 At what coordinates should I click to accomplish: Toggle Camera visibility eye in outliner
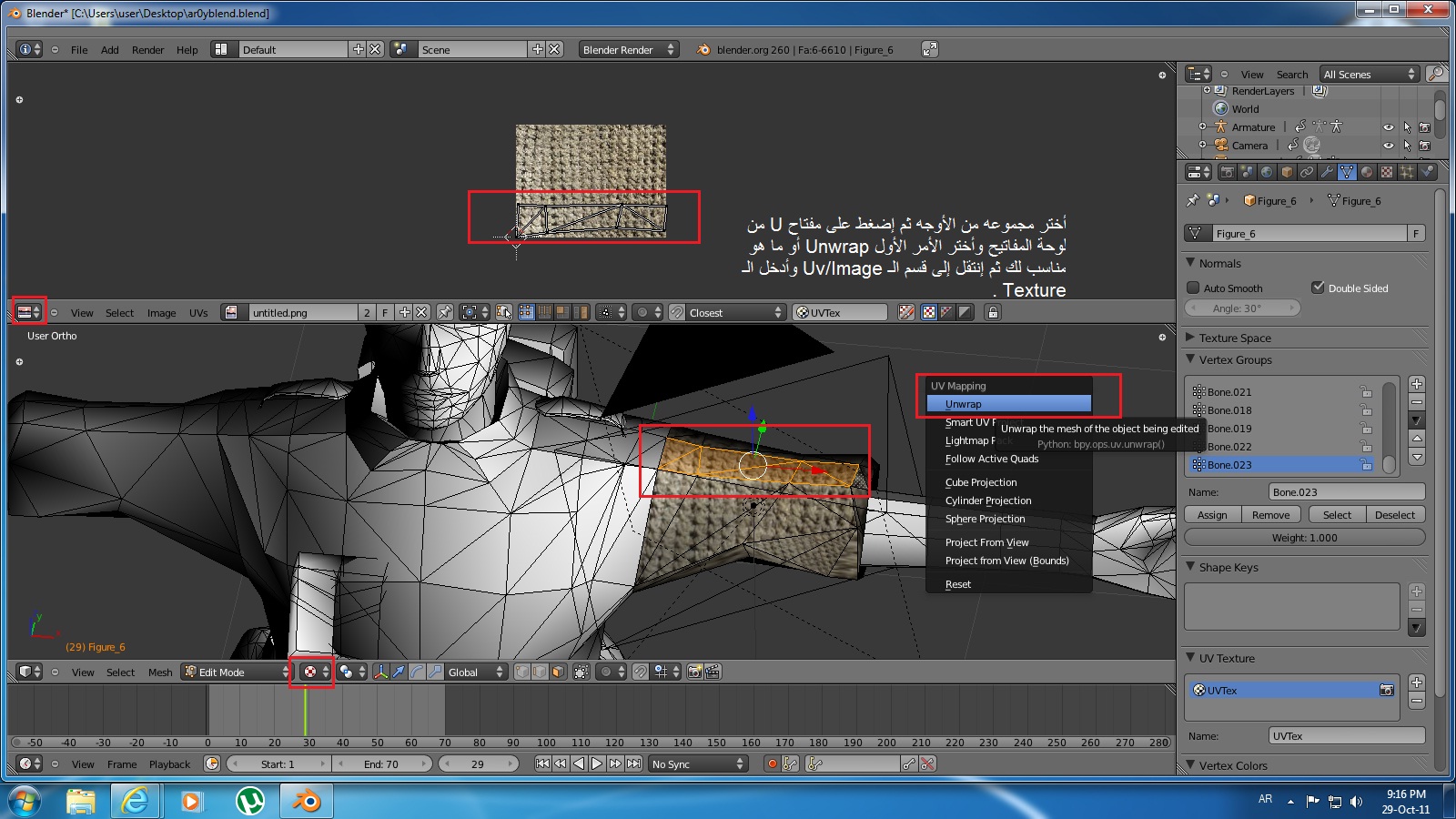[x=1388, y=146]
